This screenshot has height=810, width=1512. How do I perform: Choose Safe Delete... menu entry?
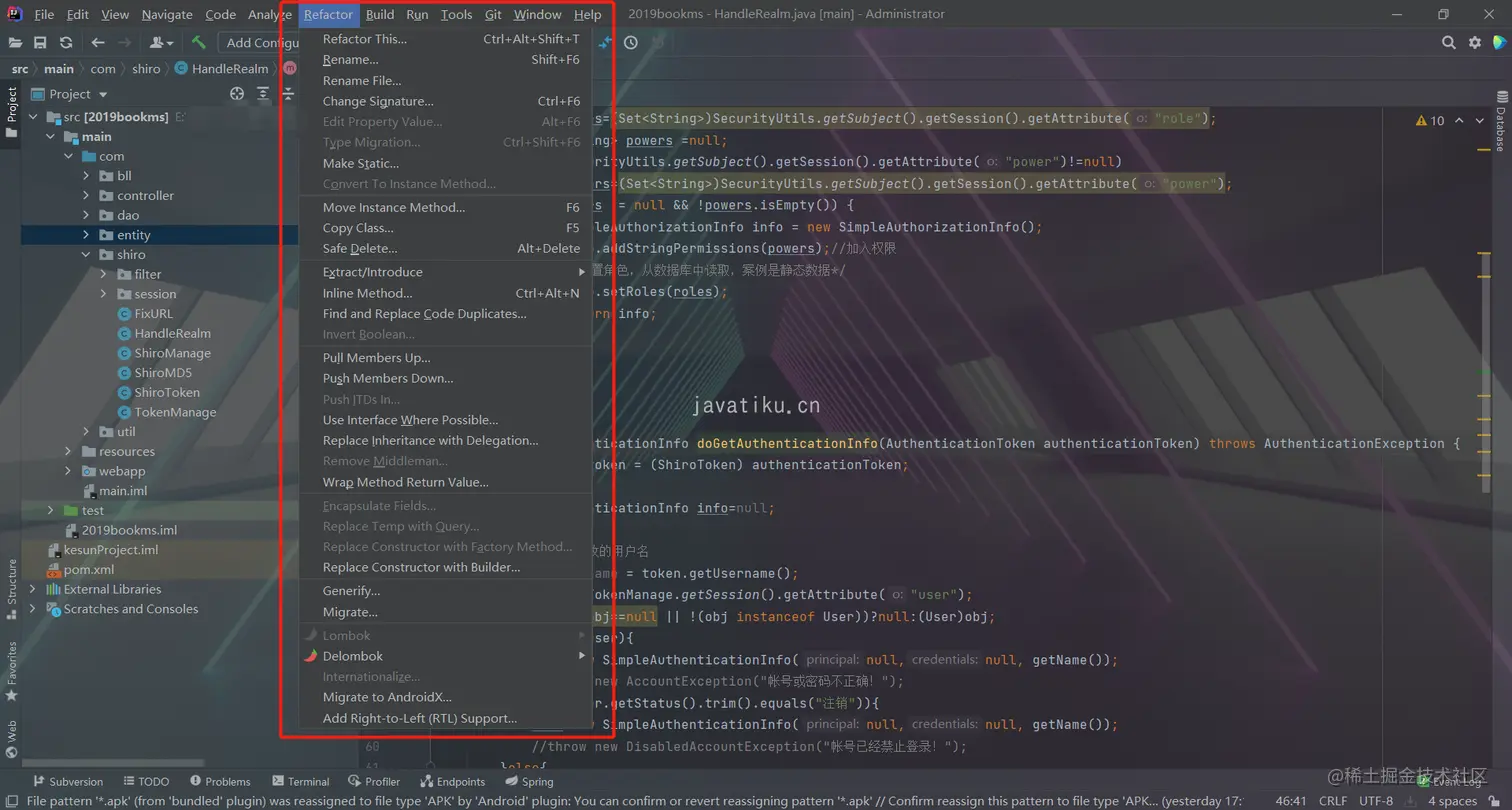[446, 248]
